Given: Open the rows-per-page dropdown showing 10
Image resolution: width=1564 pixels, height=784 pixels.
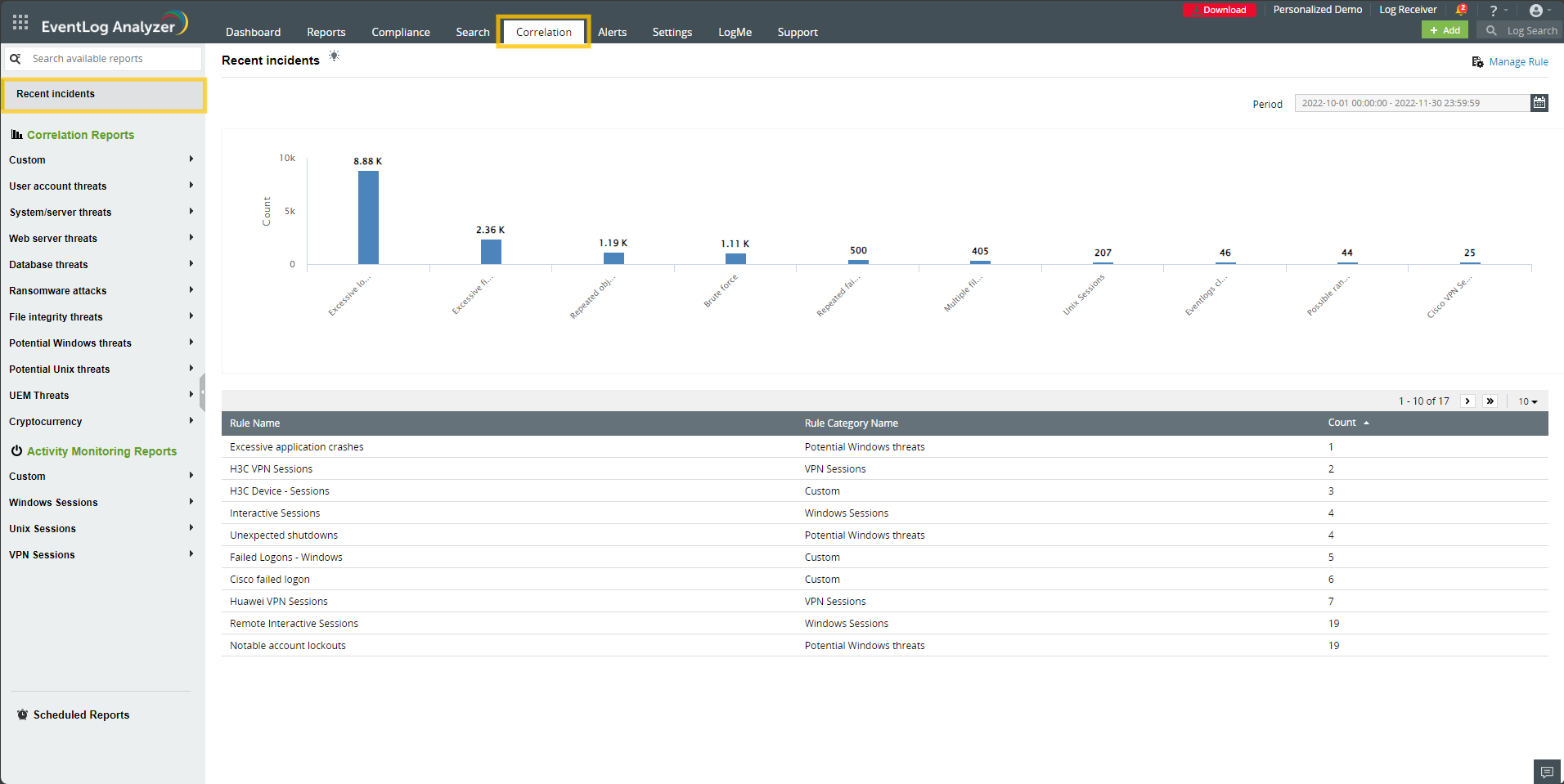Looking at the screenshot, I should click(1528, 401).
